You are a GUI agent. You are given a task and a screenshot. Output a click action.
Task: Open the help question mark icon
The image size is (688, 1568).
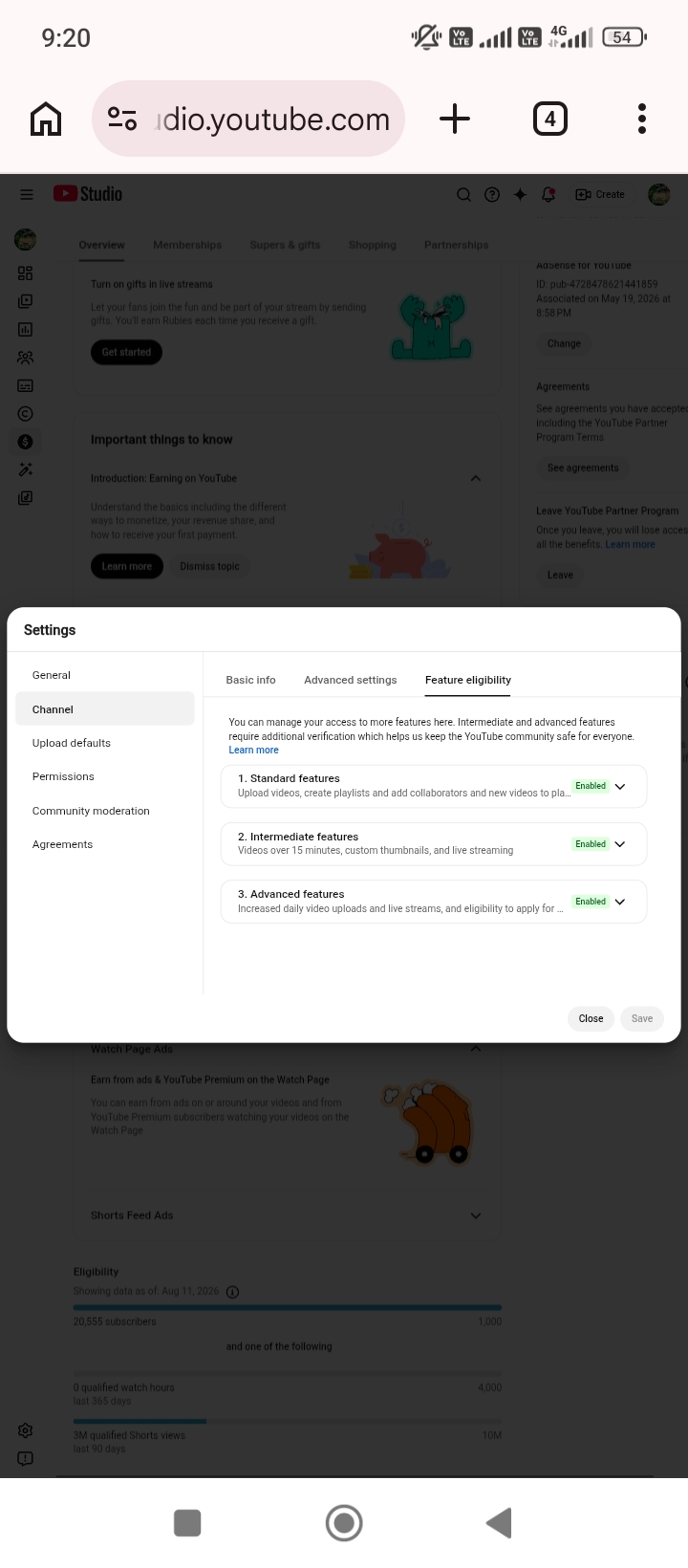[x=492, y=194]
